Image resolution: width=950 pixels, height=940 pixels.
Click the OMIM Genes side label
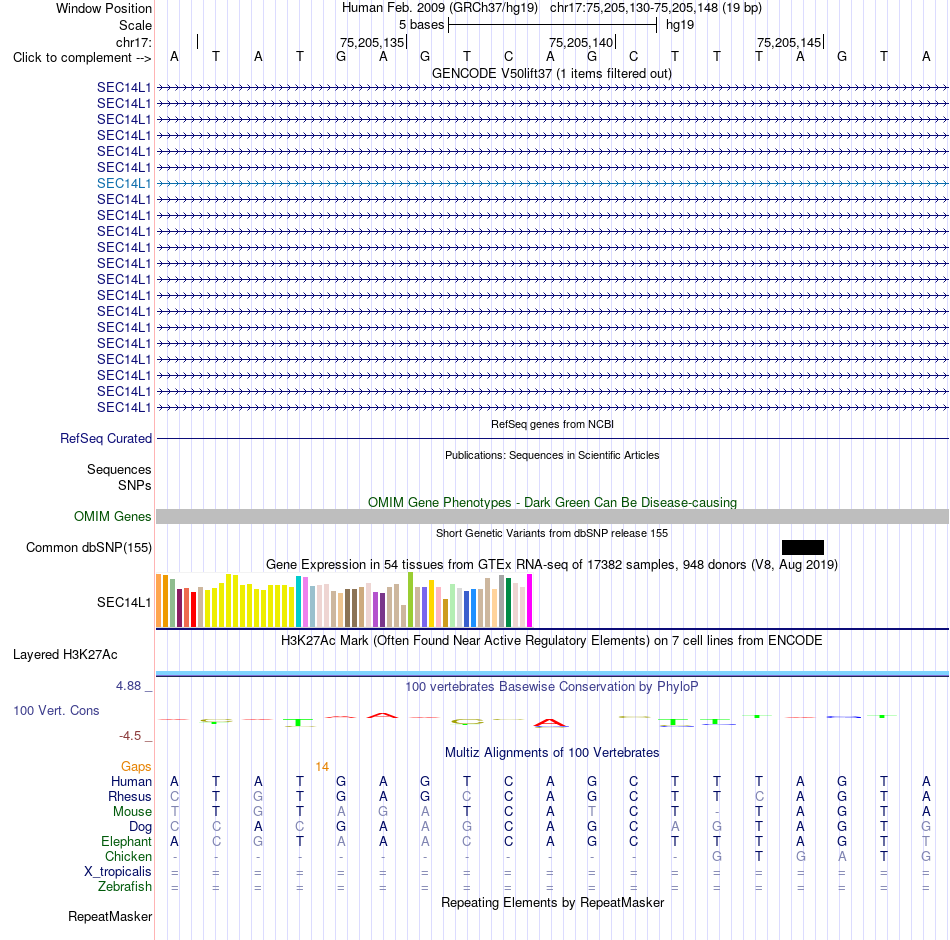click(x=112, y=516)
